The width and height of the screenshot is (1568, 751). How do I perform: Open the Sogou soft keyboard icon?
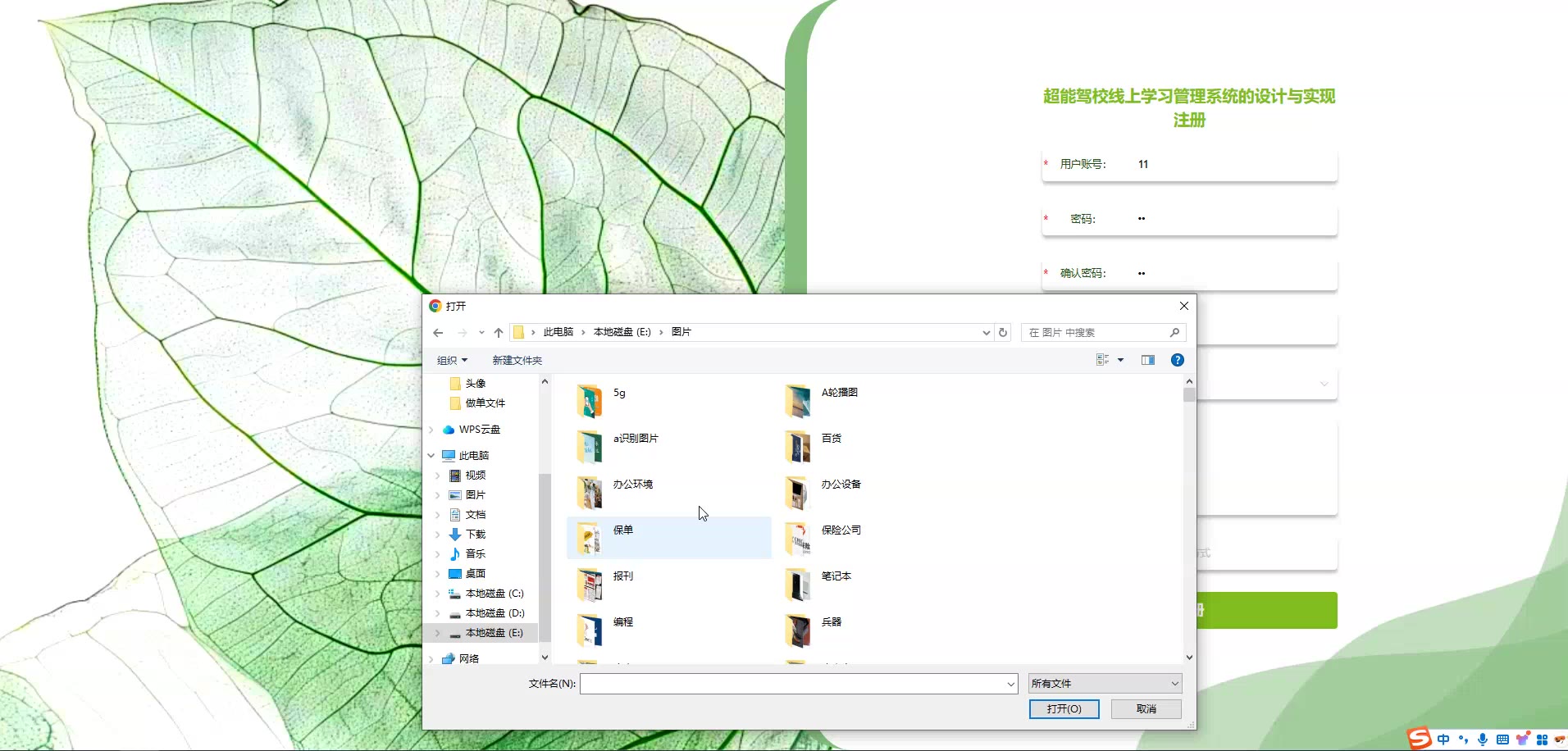[1502, 740]
